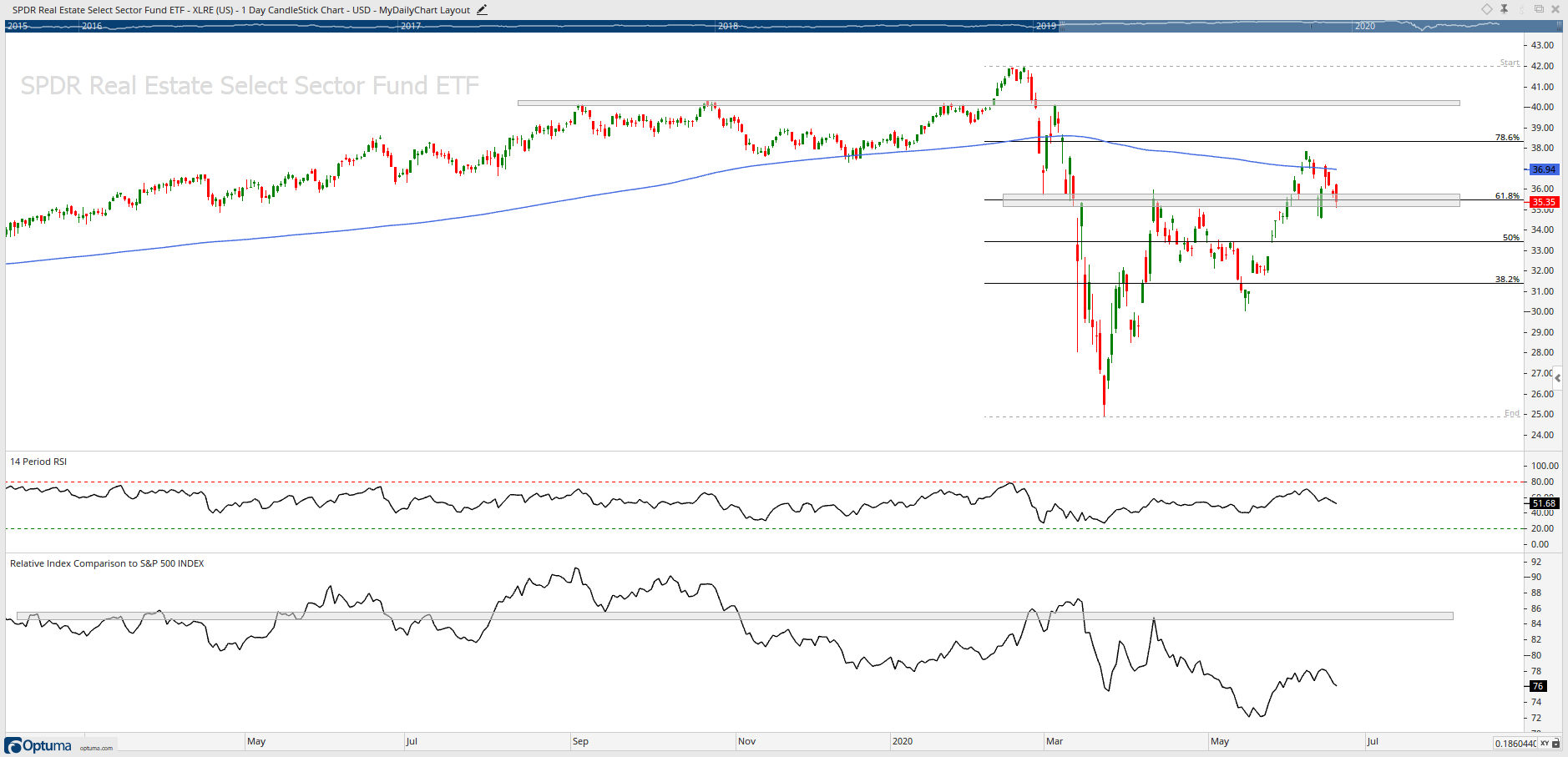Click the Fibonacci Start label near 42.00
Viewport: 1568px width, 757px height.
[1510, 63]
